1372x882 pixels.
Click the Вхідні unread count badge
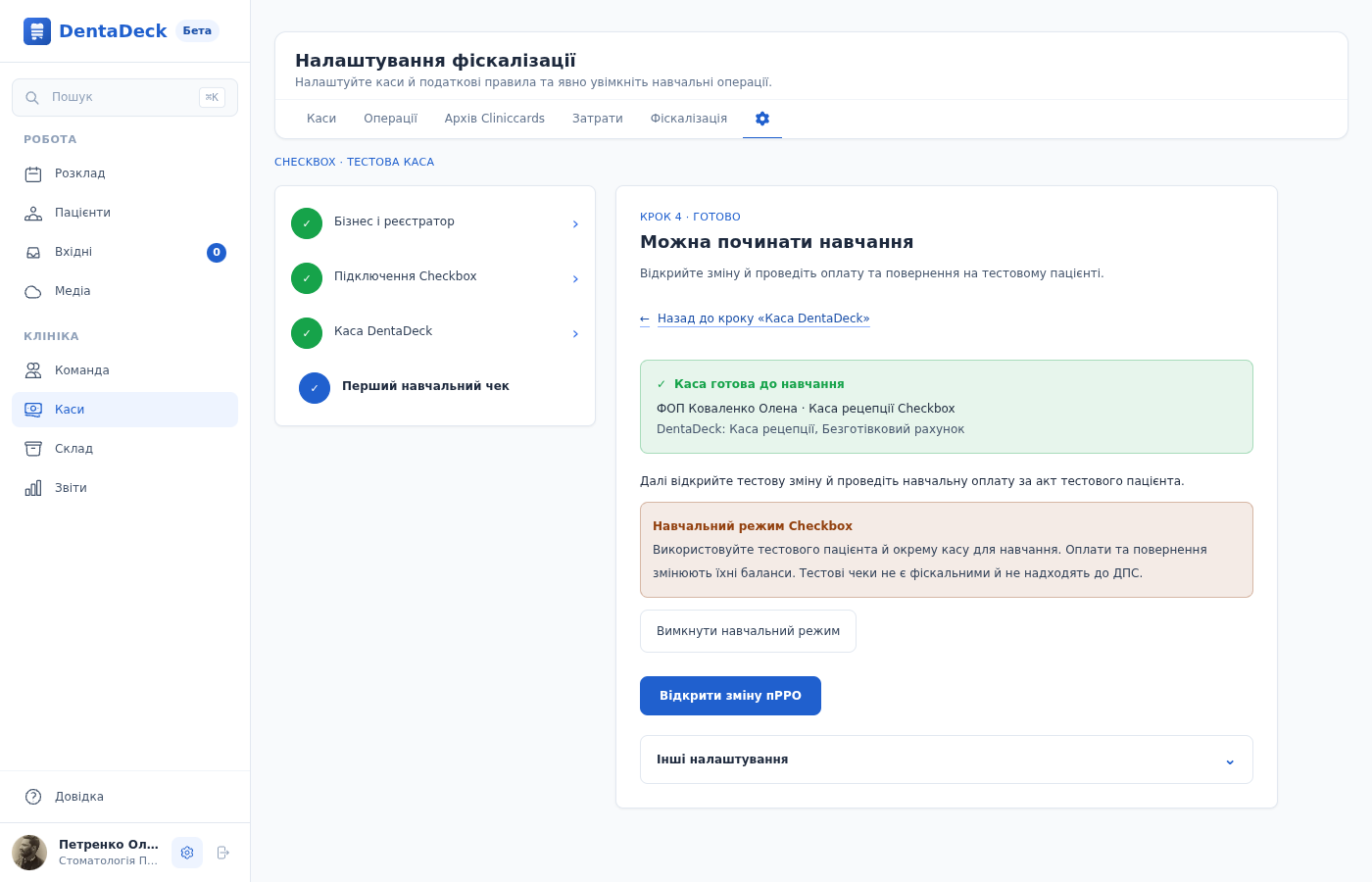[217, 253]
